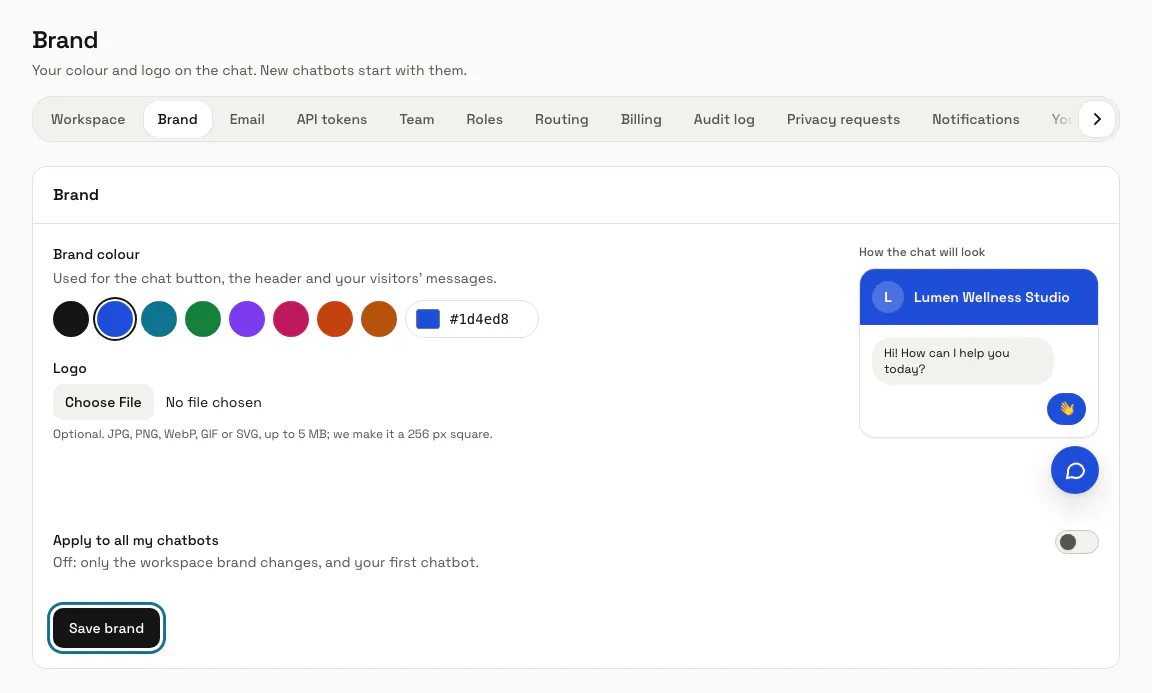
Task: Open the Privacy requests tab
Action: 843,119
